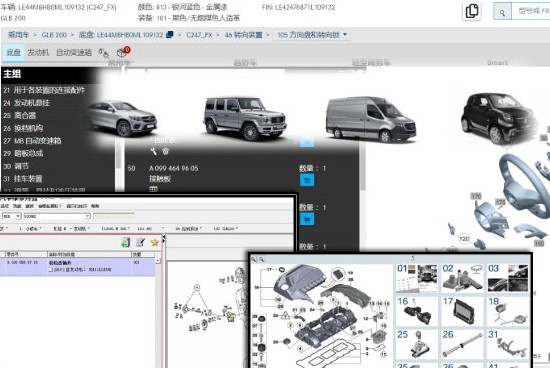The width and height of the screenshot is (550, 368).
Task: Click the second zoom magnifier in engine diagram window
Action: pyautogui.click(x=261, y=260)
